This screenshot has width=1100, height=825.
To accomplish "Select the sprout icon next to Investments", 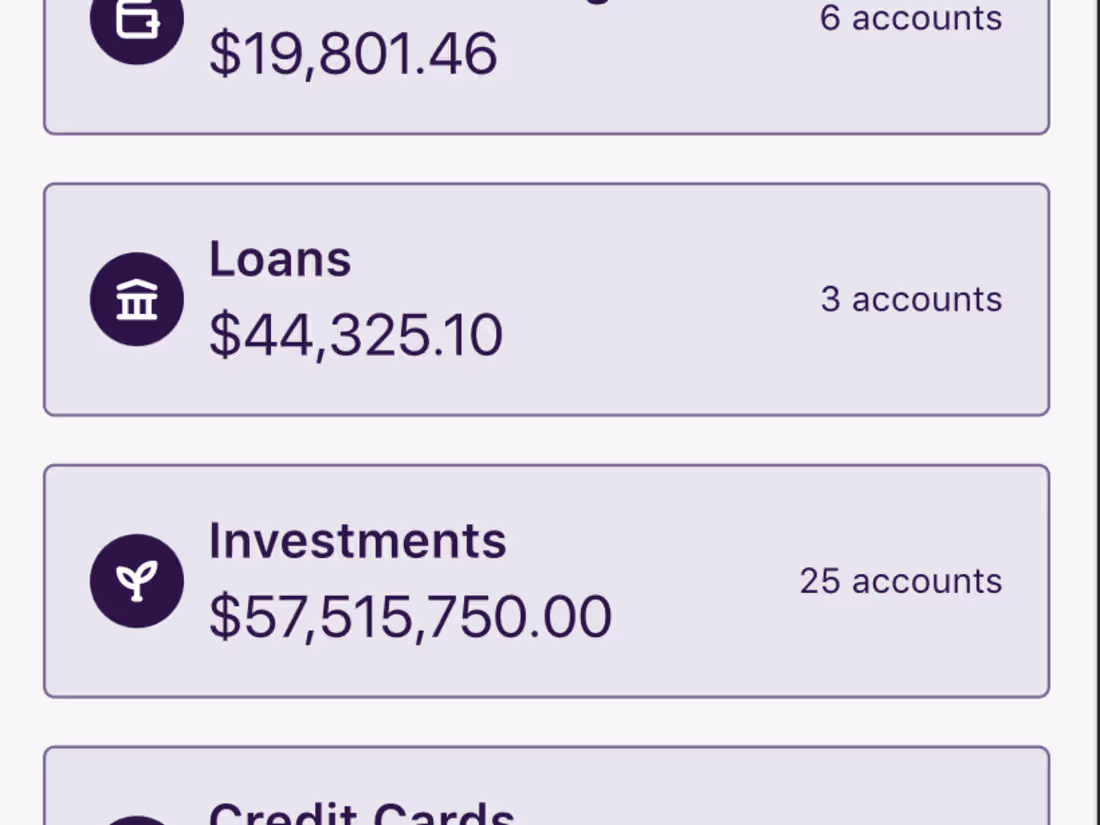I will (x=137, y=580).
